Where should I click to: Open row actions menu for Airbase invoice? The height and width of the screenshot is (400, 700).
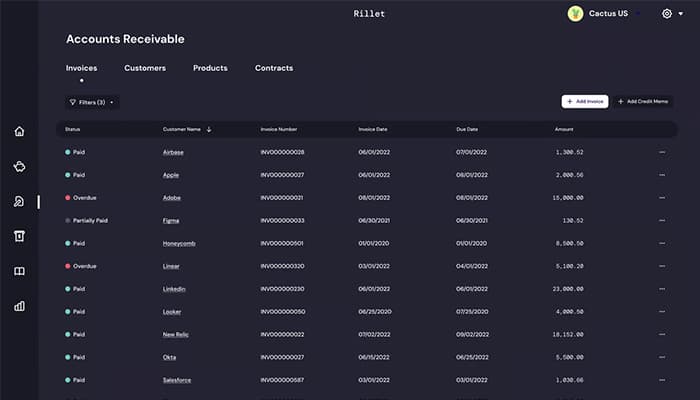662,152
